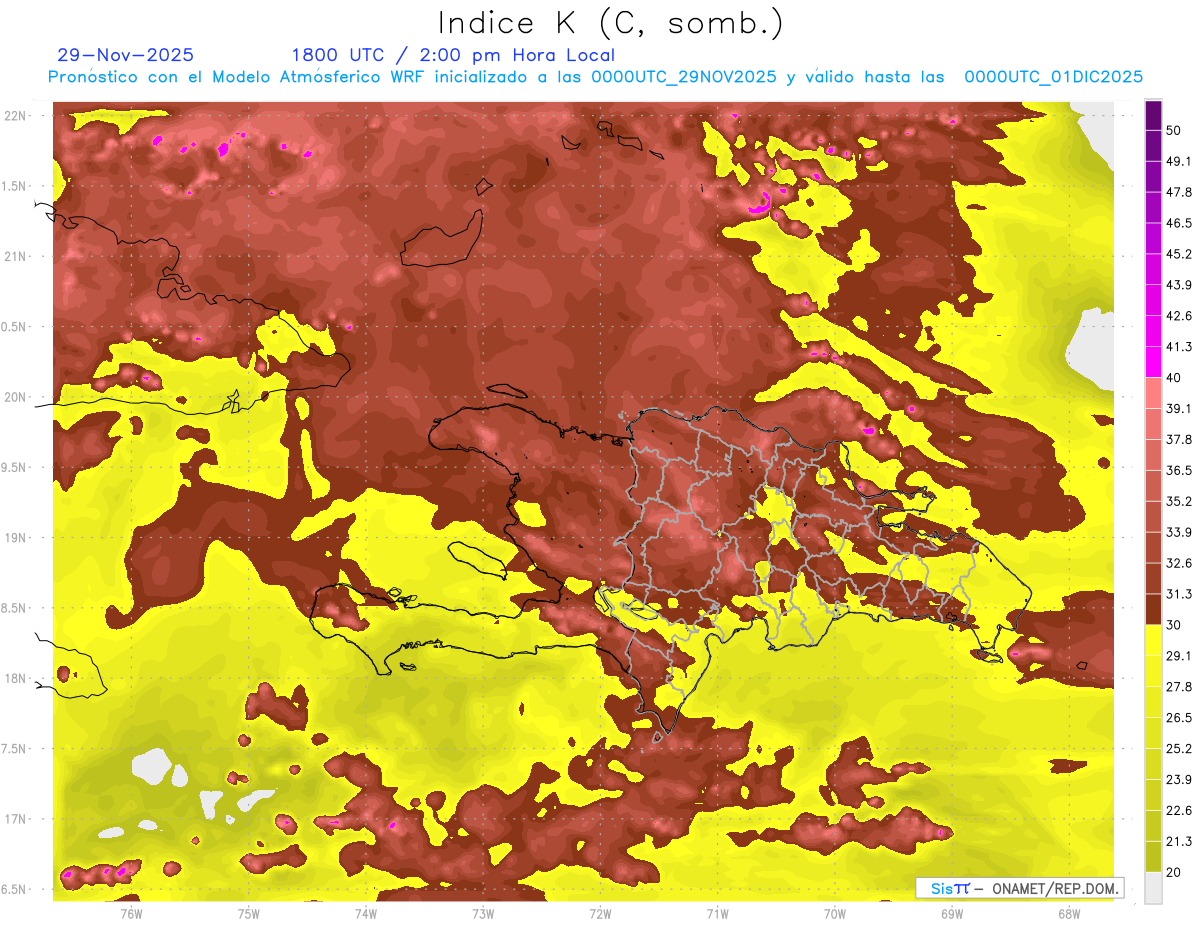This screenshot has height=927, width=1200.
Task: Click the colorbar value "31.3"
Action: 1179,594
